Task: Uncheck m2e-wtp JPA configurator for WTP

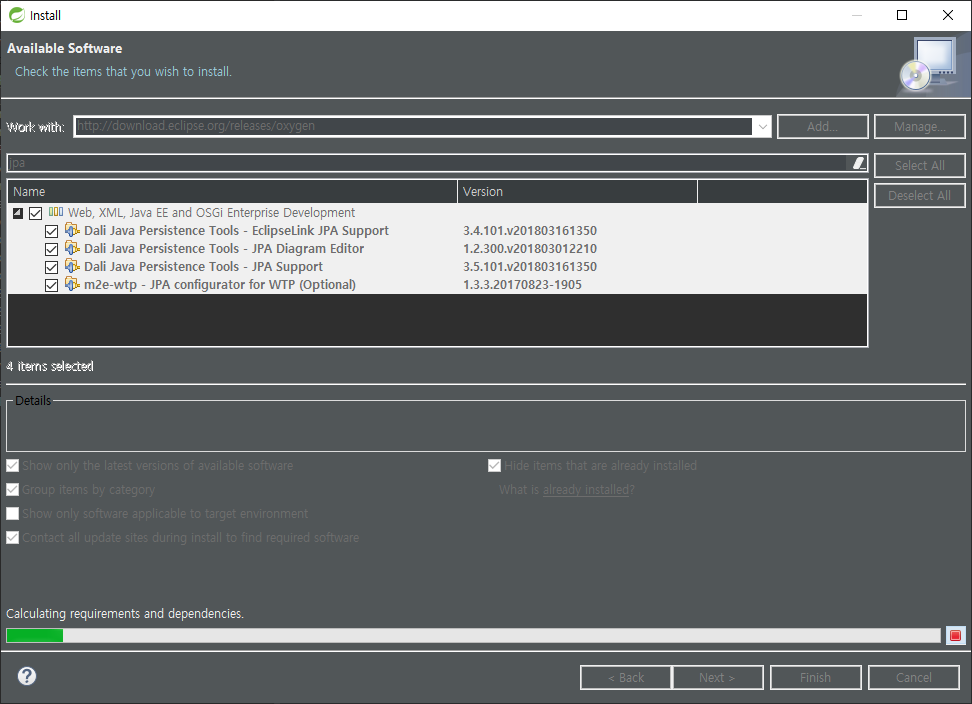Action: pyautogui.click(x=51, y=285)
